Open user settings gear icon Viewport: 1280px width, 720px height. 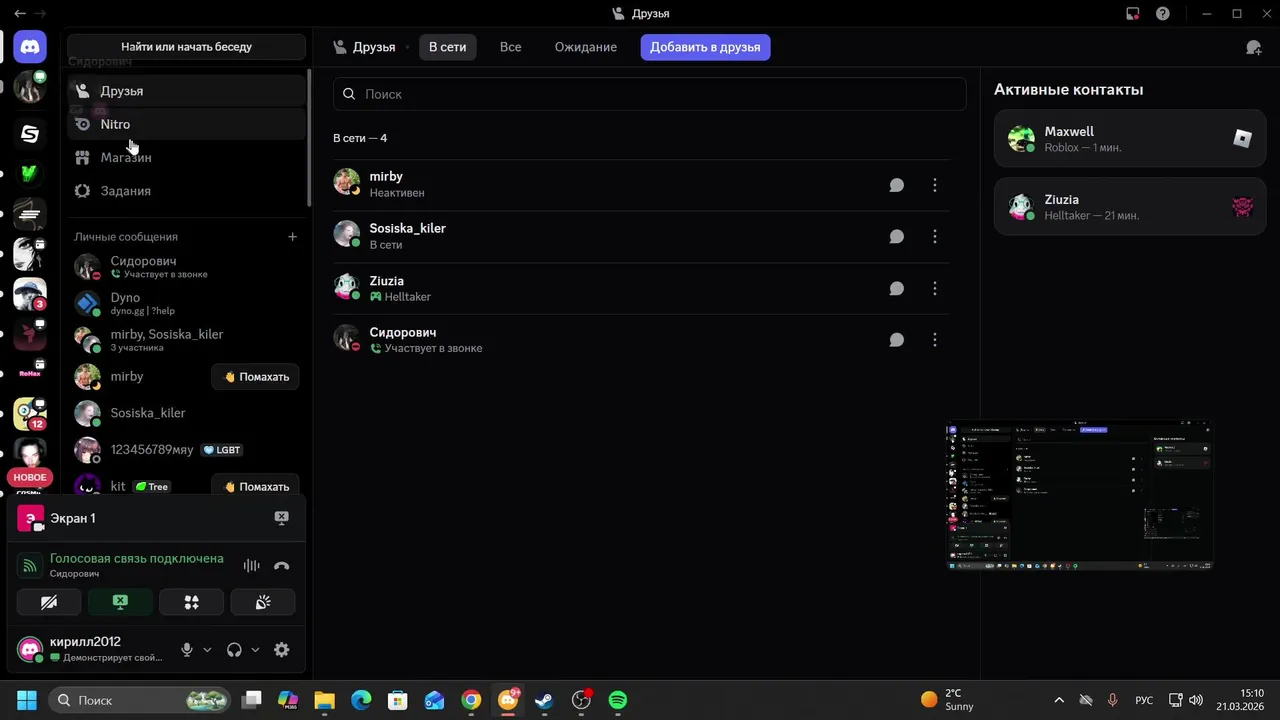click(x=282, y=650)
